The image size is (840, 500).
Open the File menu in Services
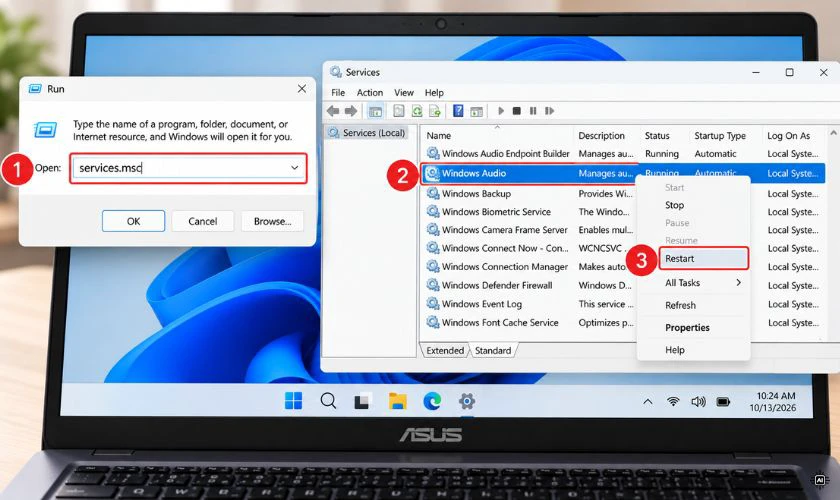pyautogui.click(x=338, y=92)
